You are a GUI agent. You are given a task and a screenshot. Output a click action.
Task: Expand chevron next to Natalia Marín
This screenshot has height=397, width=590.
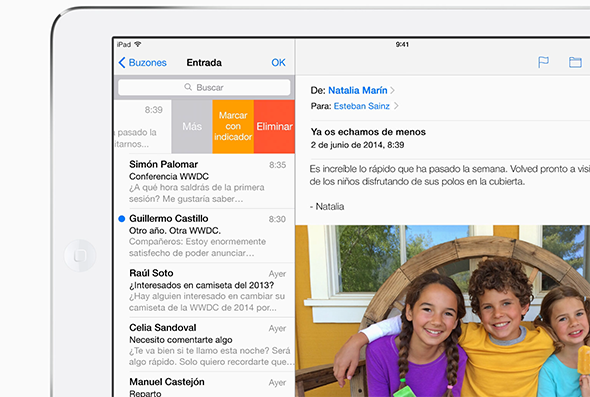(x=392, y=90)
